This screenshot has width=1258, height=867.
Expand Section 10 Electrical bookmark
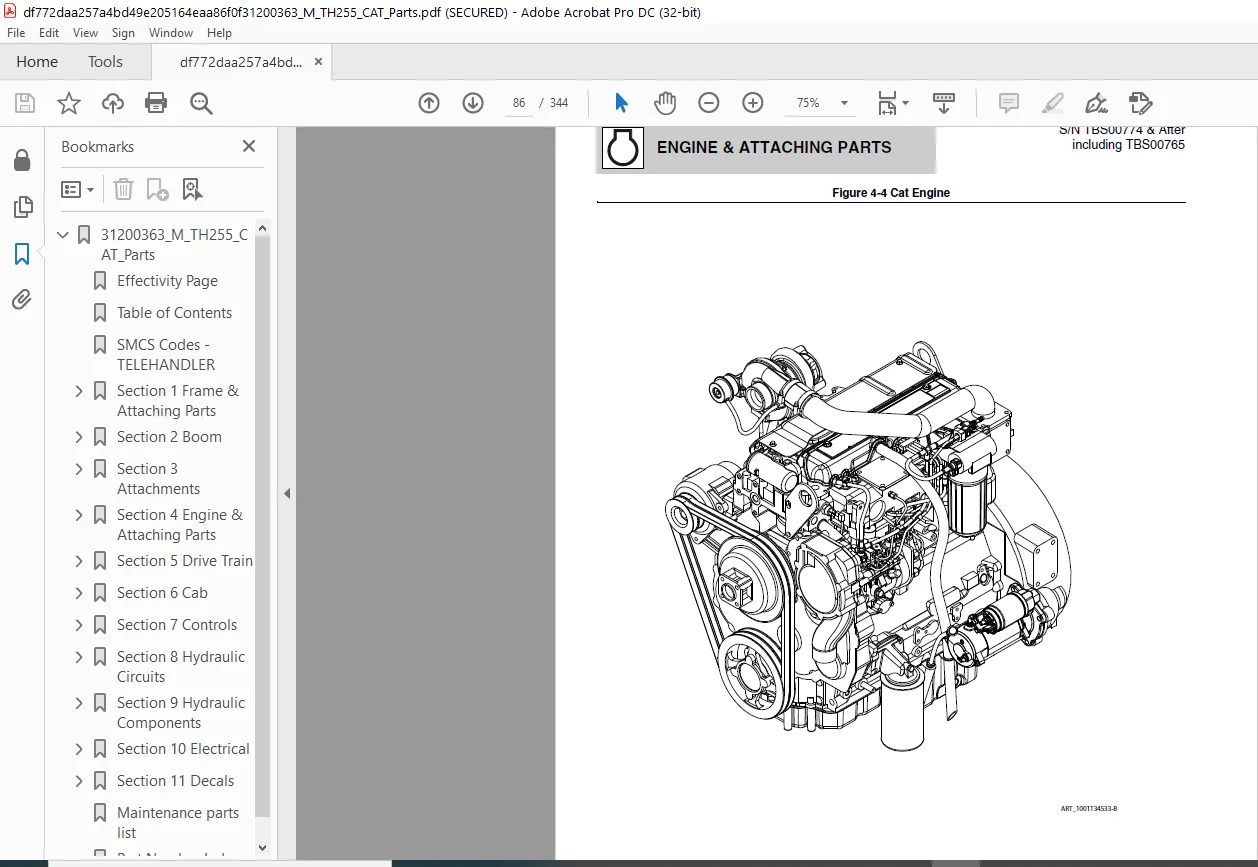coord(79,749)
